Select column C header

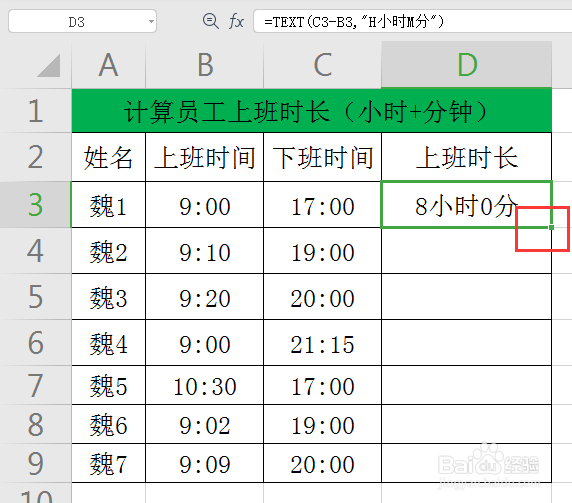click(x=322, y=65)
